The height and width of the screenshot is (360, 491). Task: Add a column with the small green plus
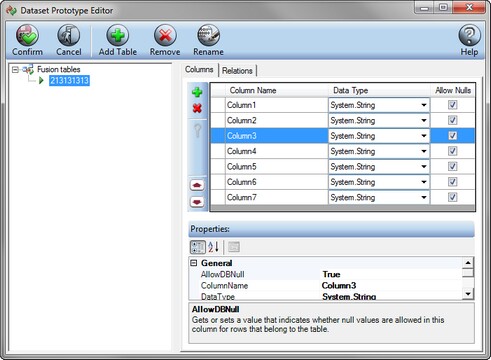[197, 92]
